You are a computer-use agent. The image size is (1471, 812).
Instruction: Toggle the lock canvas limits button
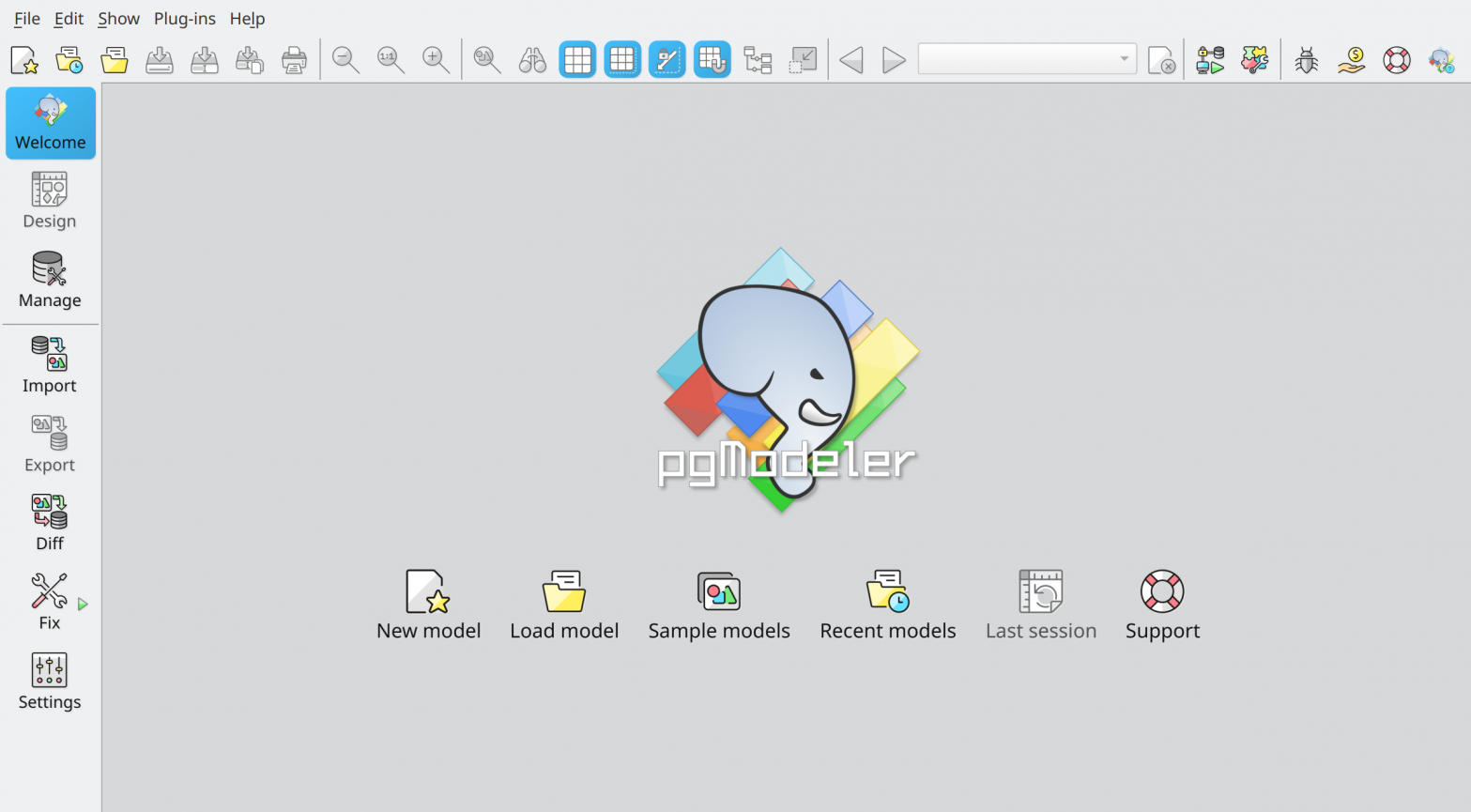667,60
